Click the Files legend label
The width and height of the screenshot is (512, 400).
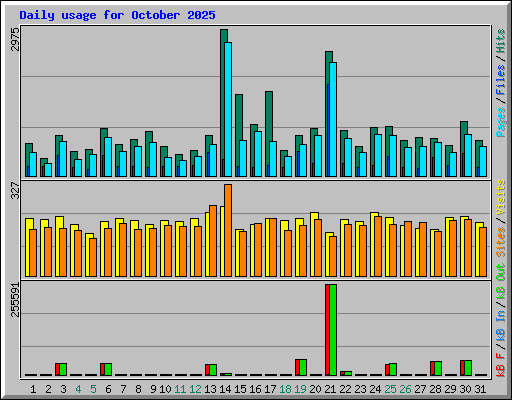[501, 80]
